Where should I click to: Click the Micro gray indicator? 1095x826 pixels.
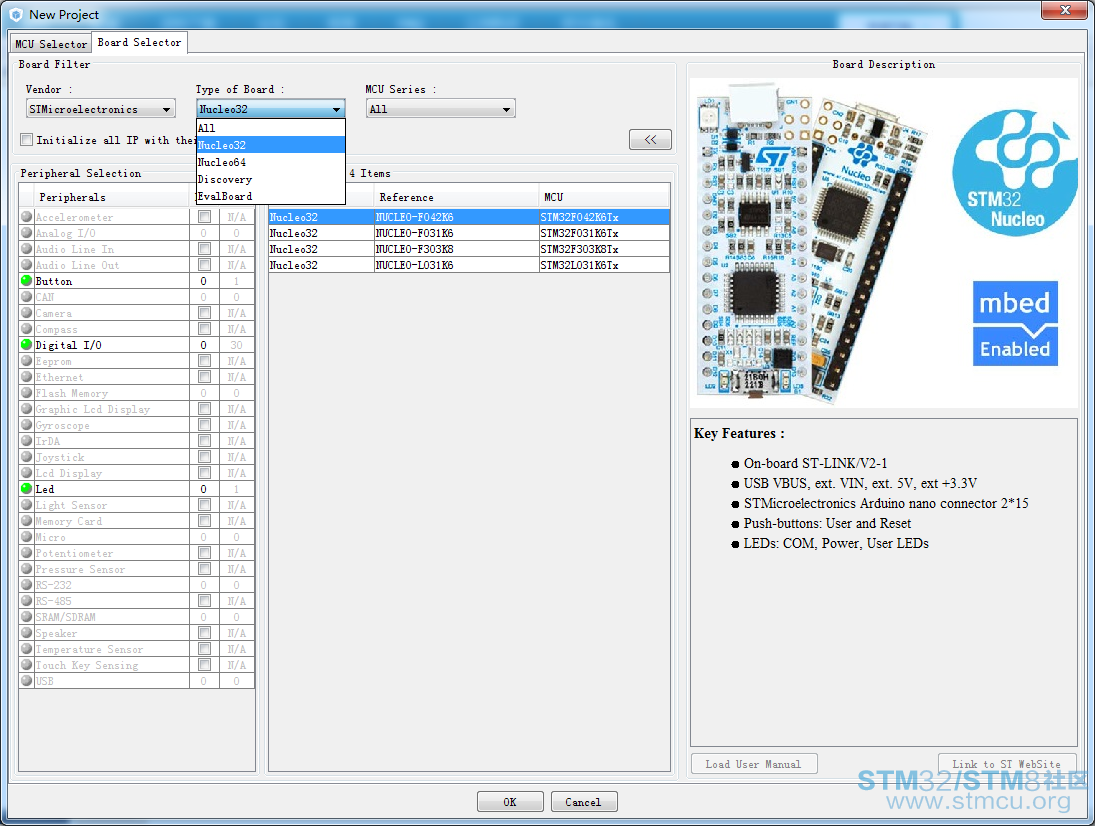coord(27,537)
